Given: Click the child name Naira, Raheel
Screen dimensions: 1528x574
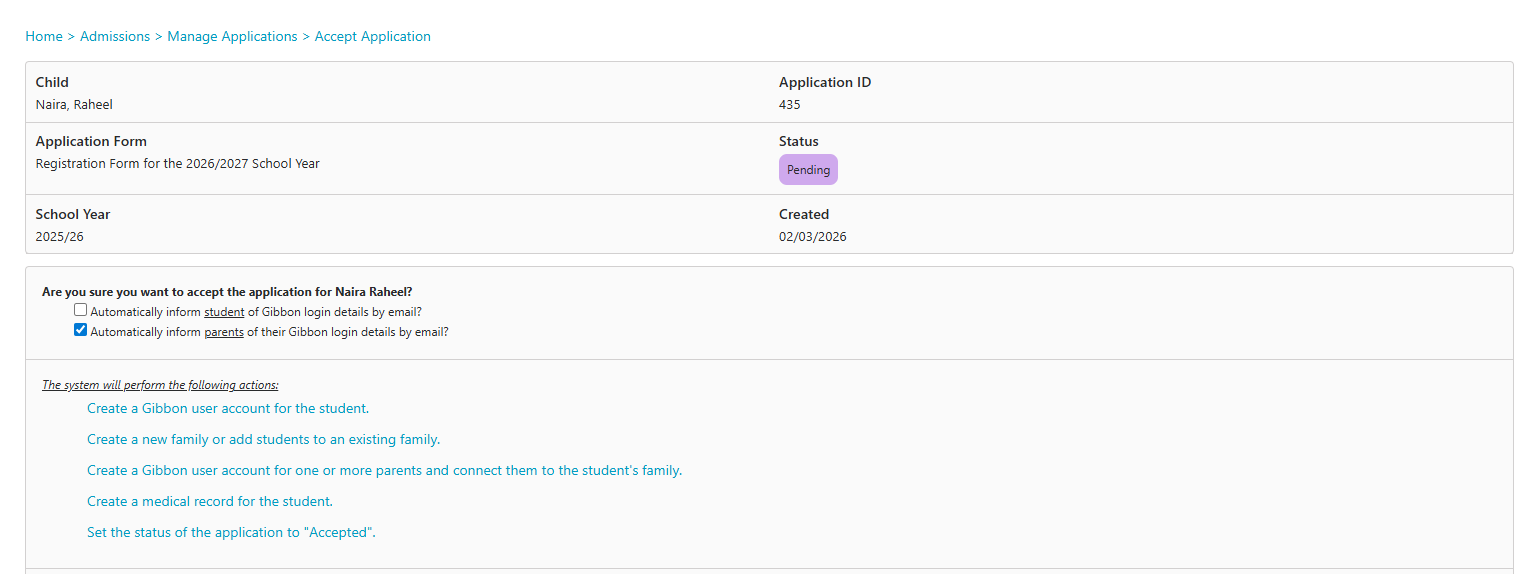Looking at the screenshot, I should pos(67,104).
